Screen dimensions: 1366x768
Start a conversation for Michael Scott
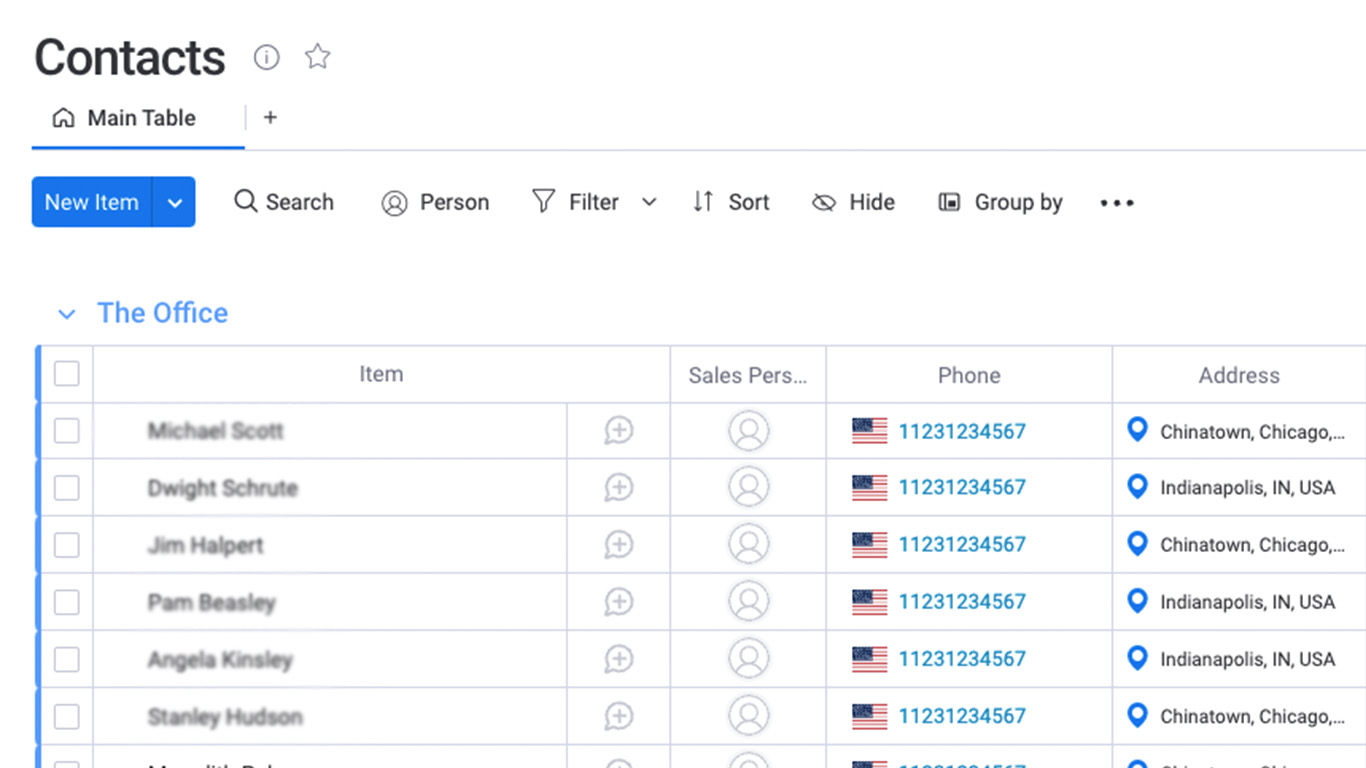(x=619, y=431)
